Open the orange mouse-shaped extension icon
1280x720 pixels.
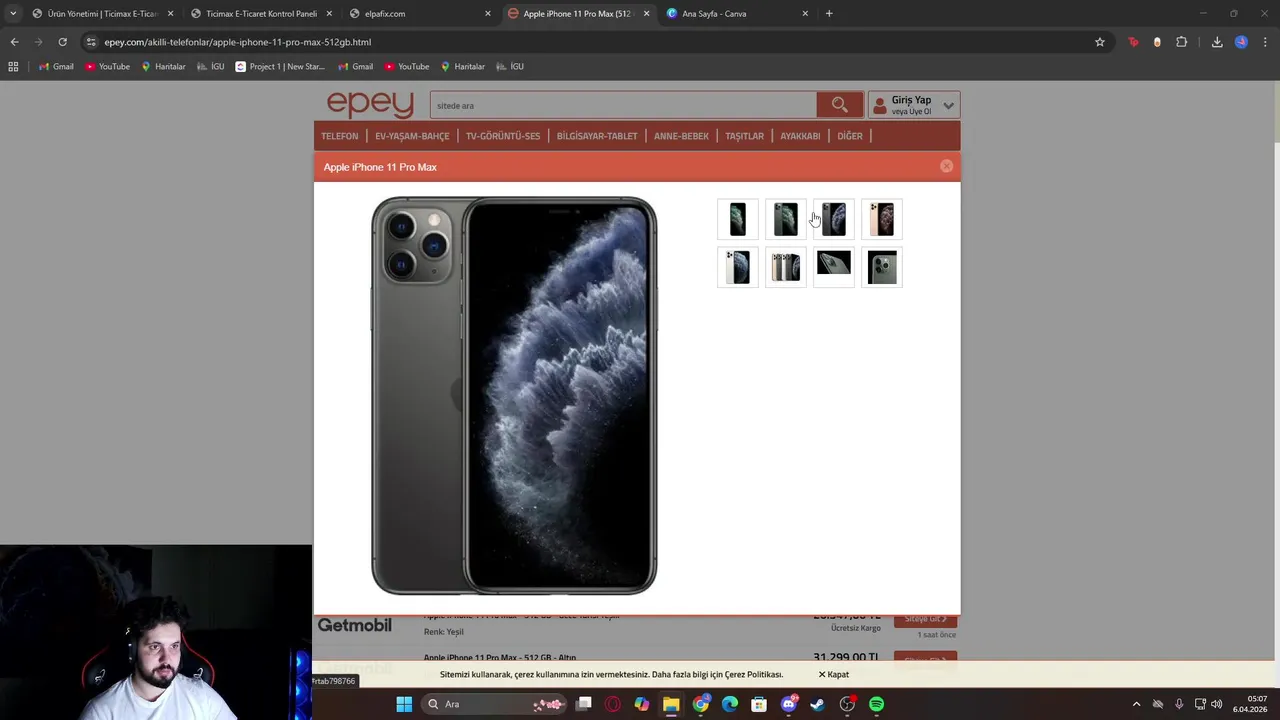coord(1157,42)
